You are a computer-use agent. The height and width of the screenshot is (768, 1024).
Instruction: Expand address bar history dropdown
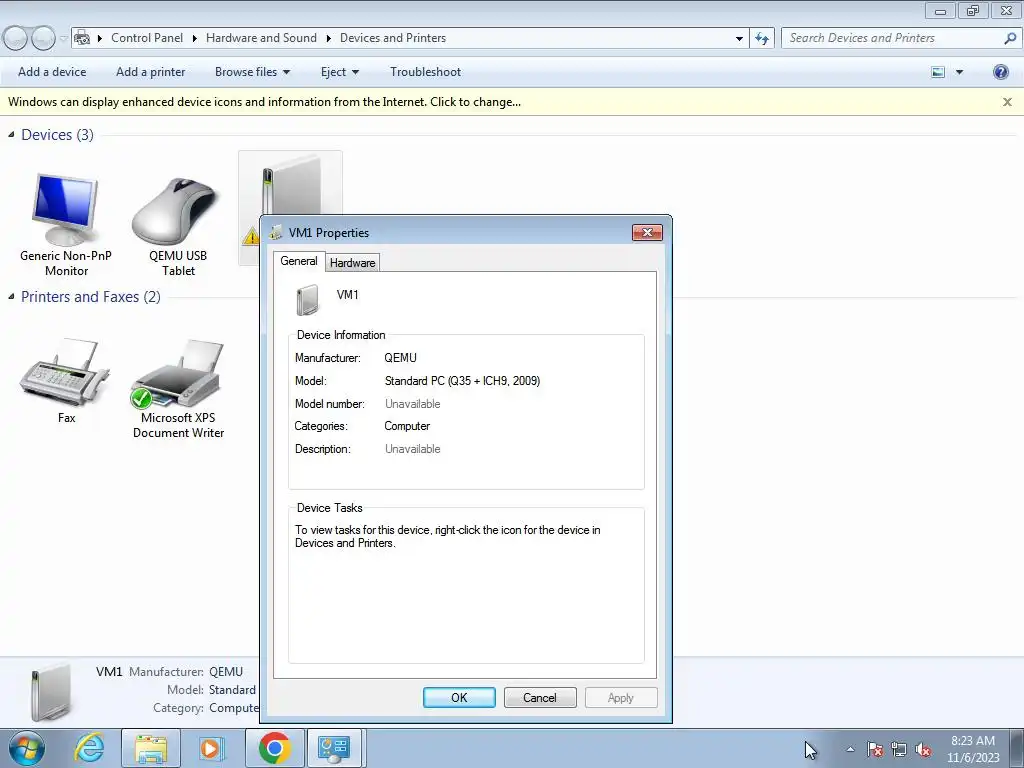739,39
